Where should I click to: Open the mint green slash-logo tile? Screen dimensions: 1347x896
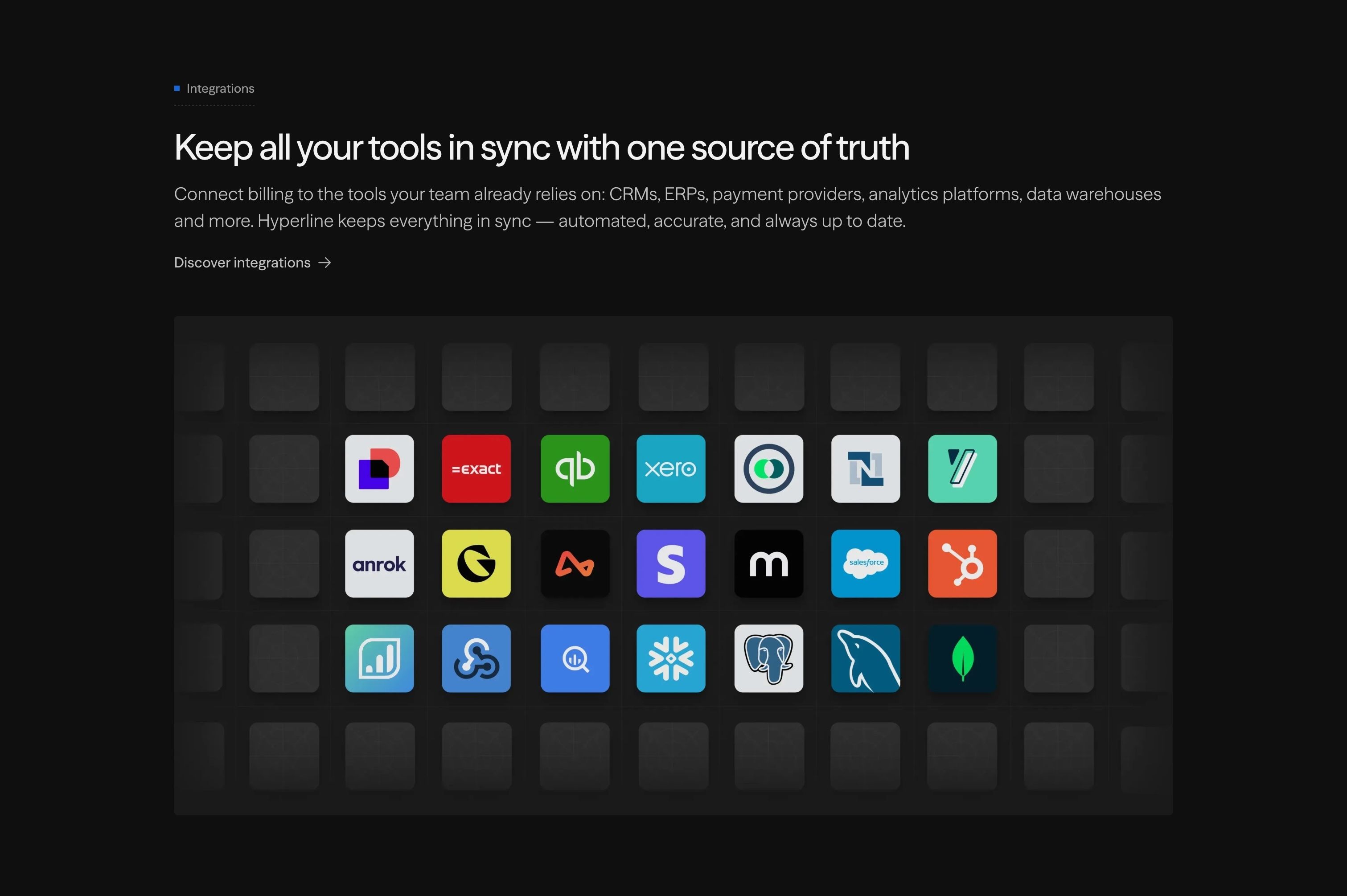962,469
